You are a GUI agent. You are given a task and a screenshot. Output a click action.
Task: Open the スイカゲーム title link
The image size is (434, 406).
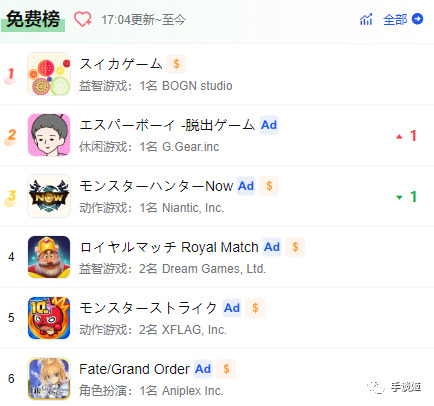121,64
